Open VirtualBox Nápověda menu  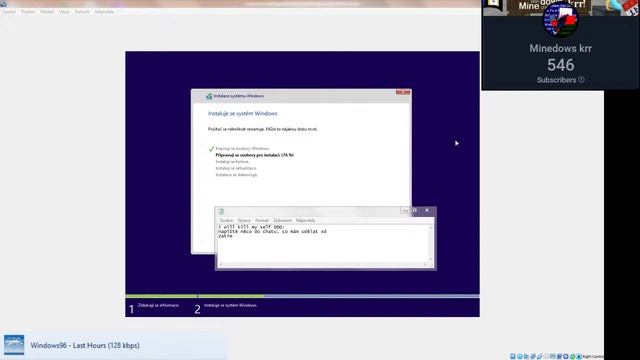pos(104,12)
